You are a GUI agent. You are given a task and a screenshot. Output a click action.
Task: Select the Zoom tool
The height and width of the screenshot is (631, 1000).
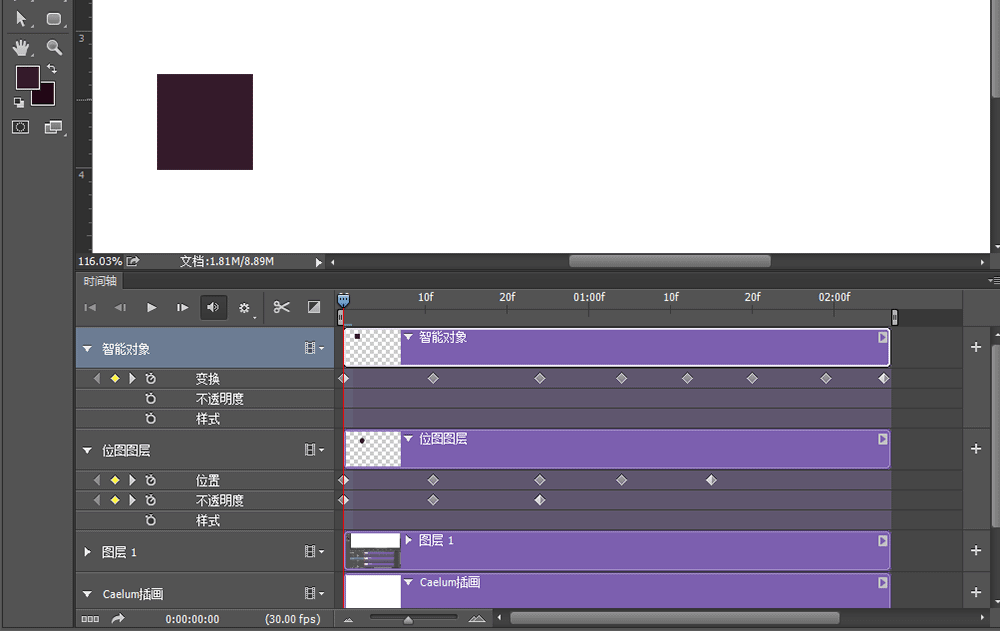53,47
